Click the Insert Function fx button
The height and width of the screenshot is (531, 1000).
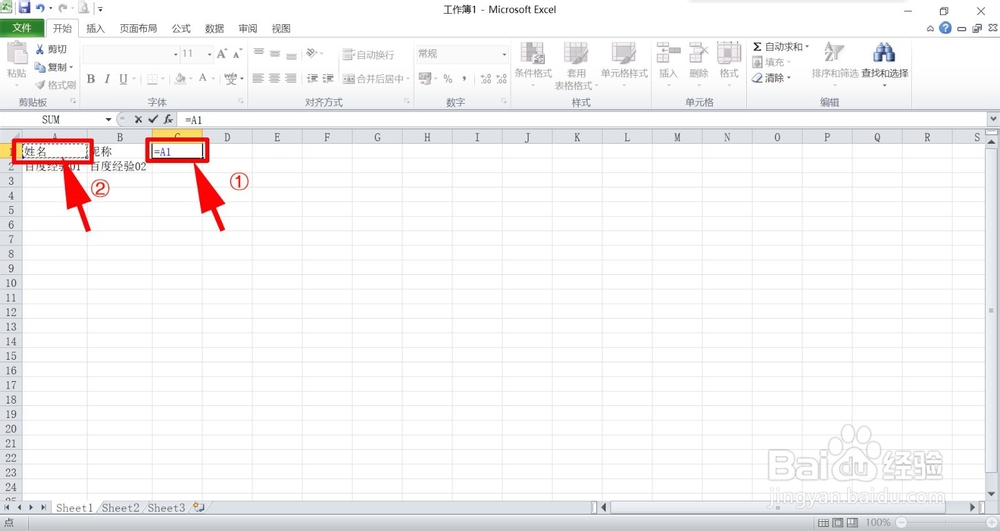pos(168,119)
